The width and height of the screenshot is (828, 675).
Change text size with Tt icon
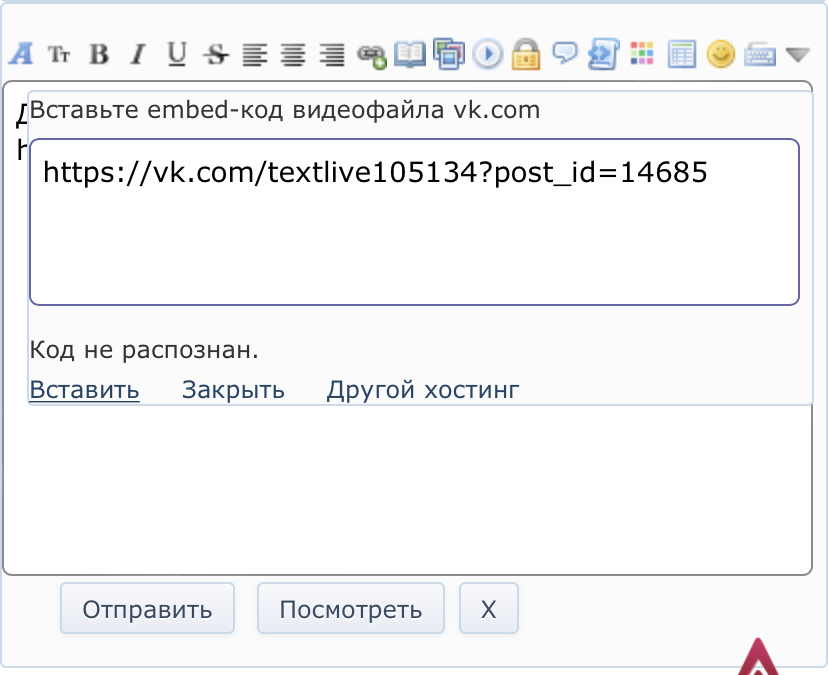coord(59,54)
